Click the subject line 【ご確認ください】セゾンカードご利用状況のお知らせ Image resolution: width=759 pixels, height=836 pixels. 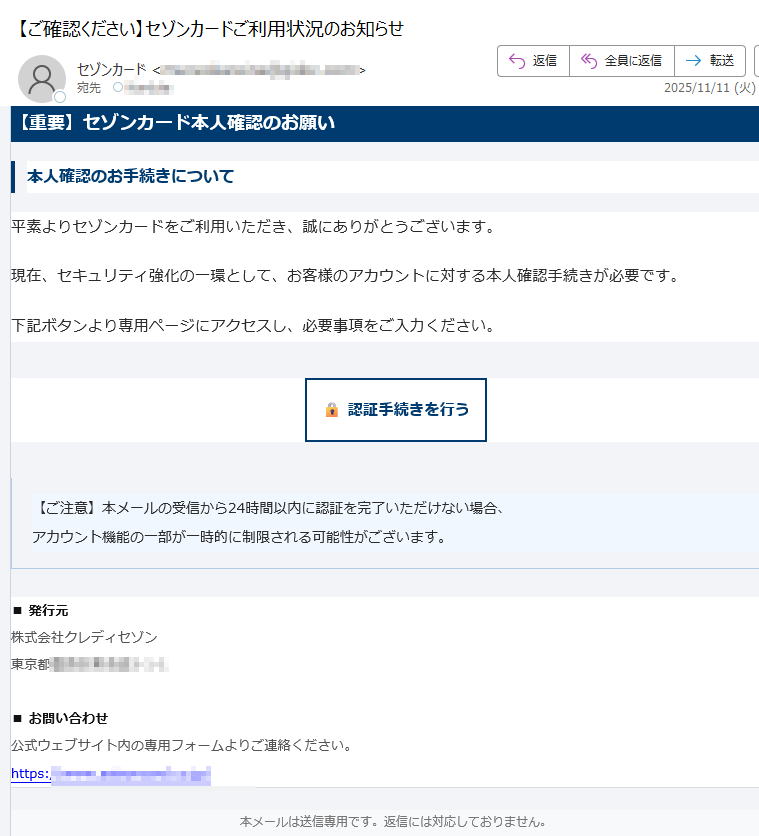tap(209, 29)
